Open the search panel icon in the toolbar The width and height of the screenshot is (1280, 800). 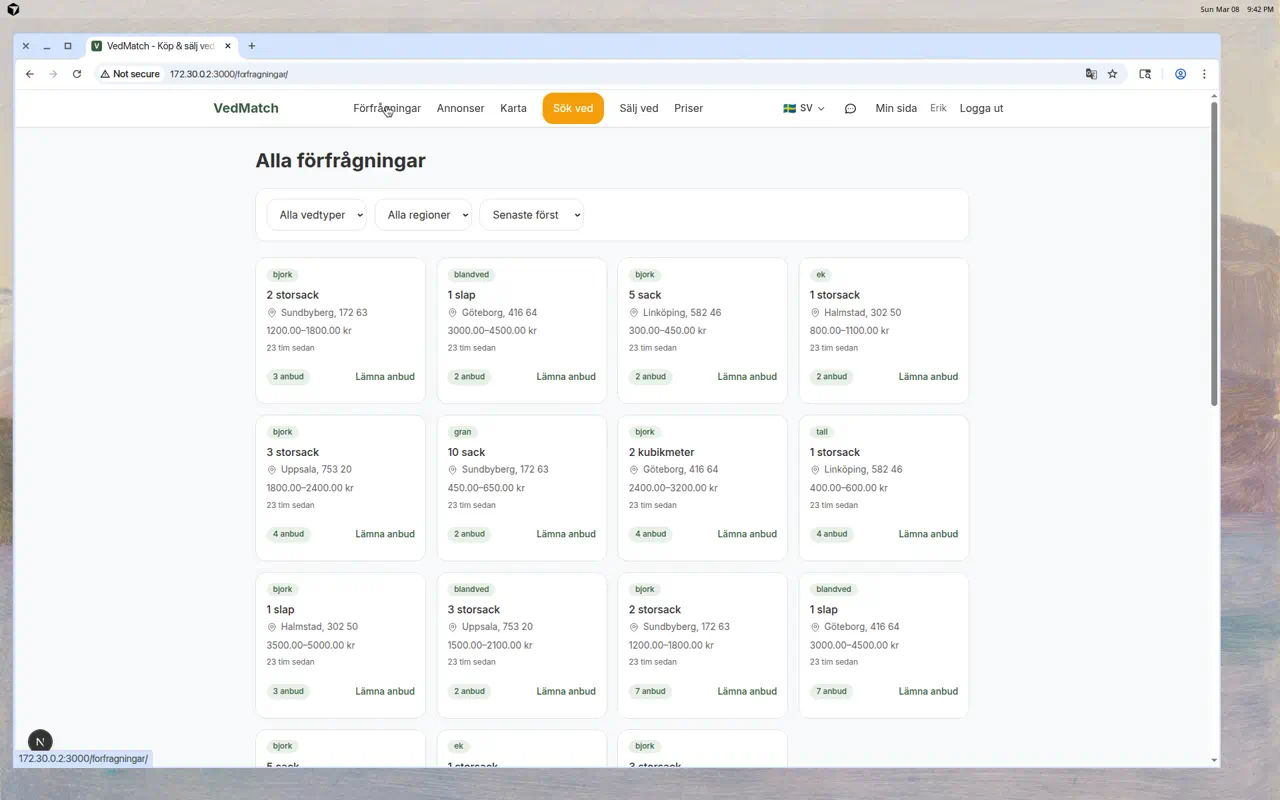(x=1145, y=74)
